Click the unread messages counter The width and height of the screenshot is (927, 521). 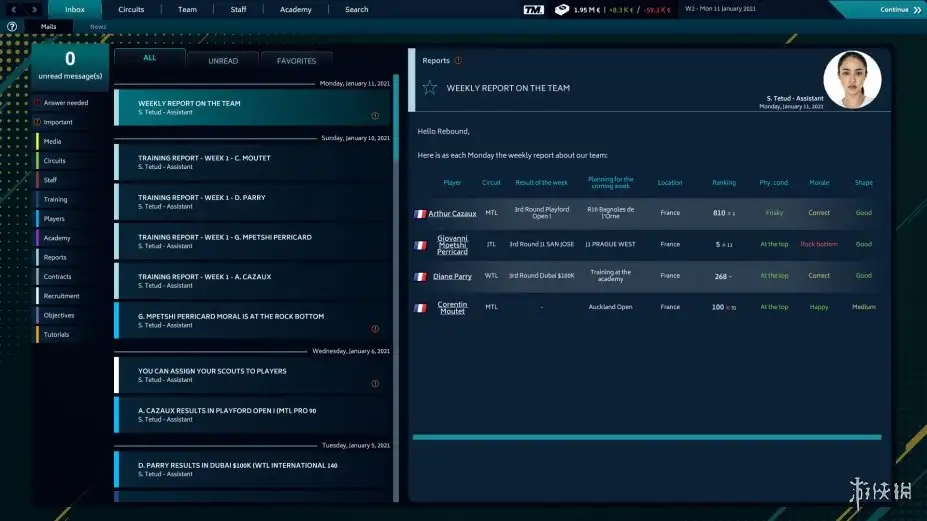pyautogui.click(x=70, y=65)
